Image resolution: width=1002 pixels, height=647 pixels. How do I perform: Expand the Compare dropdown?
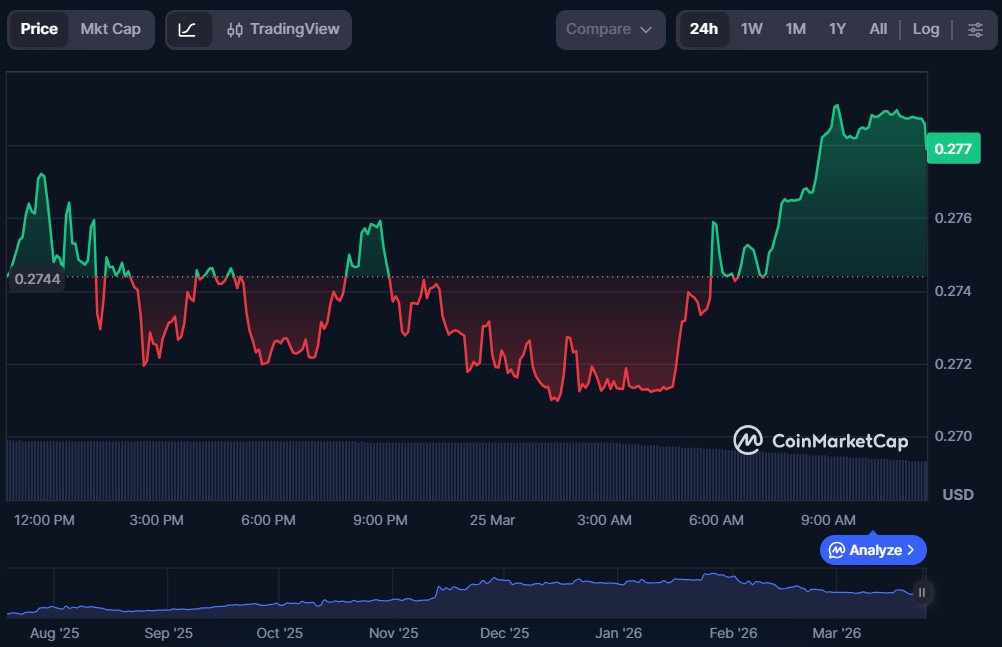[x=610, y=29]
